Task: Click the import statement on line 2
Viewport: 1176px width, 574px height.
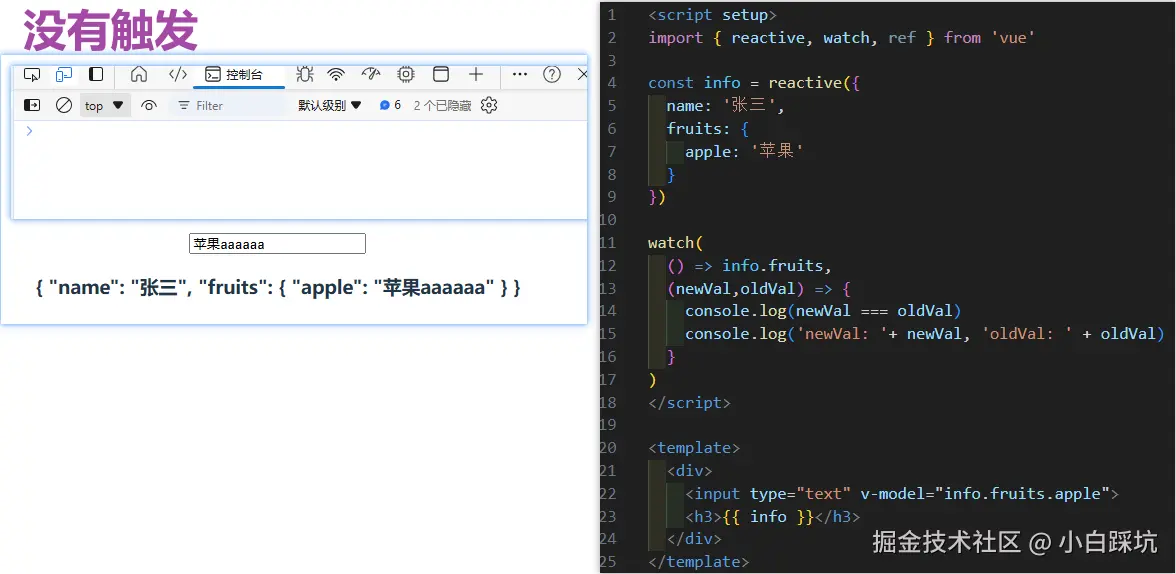Action: 842,38
